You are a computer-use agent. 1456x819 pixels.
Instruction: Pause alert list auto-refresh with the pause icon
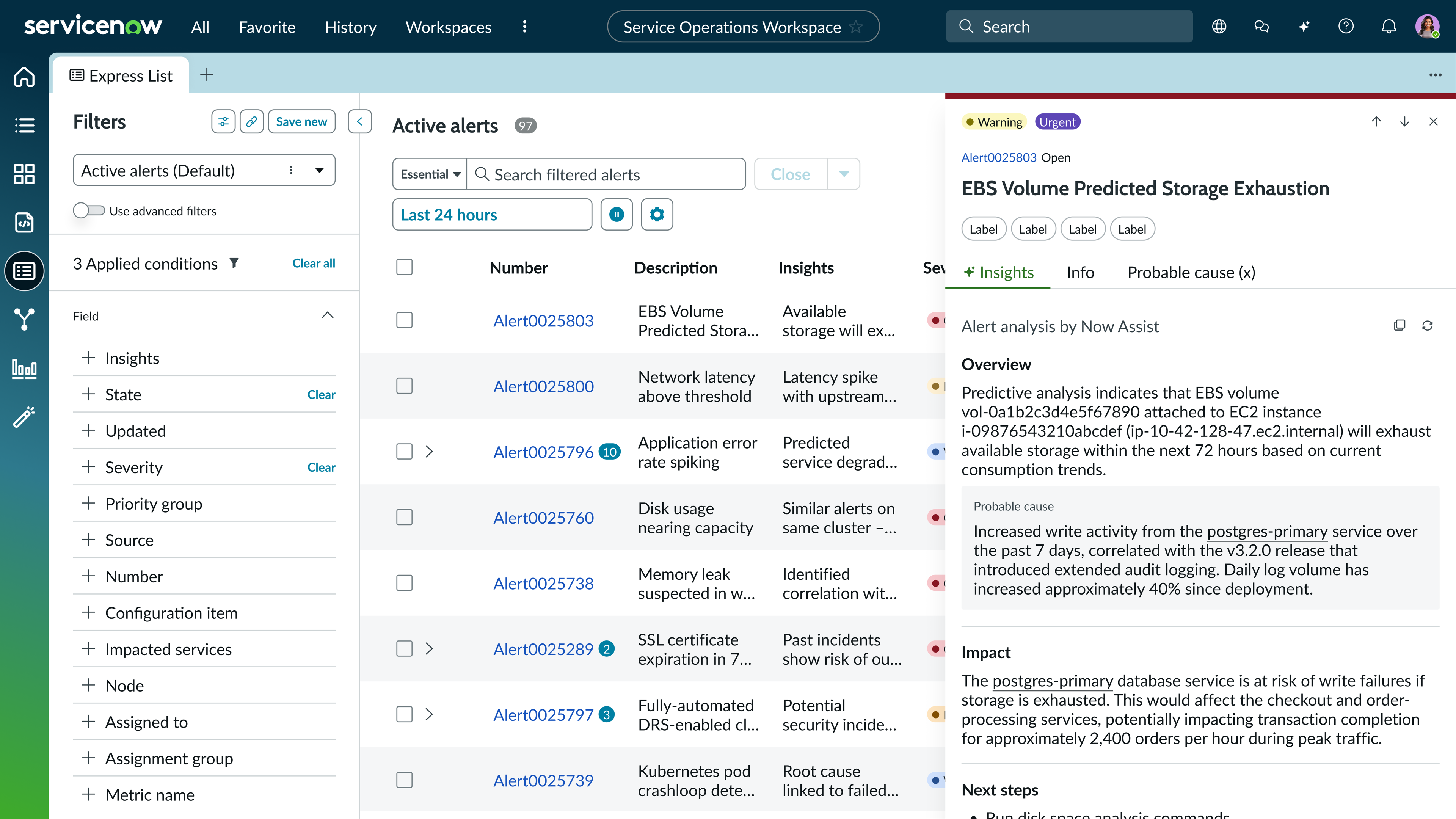tap(617, 214)
